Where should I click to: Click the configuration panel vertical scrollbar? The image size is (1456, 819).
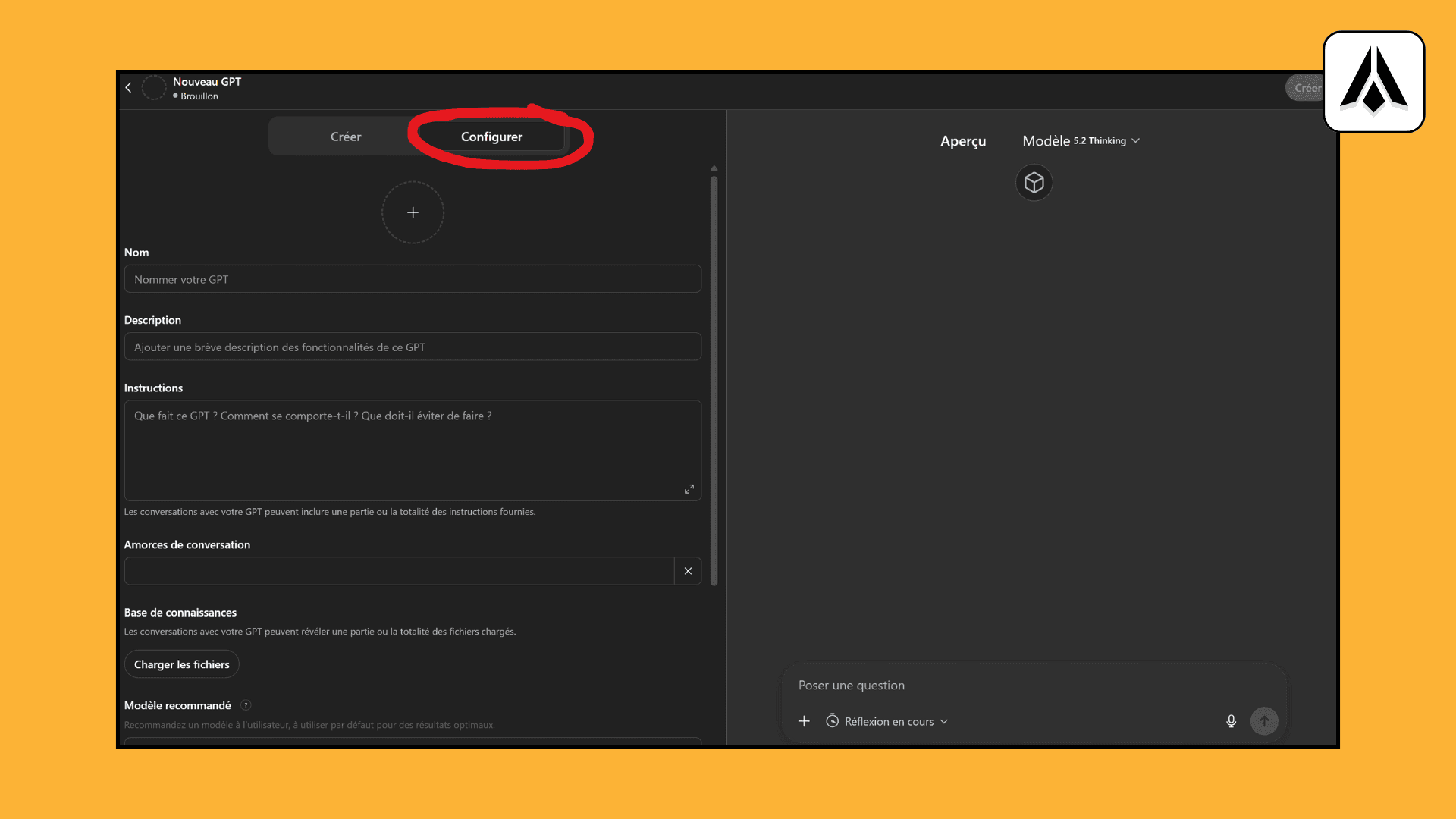714,379
